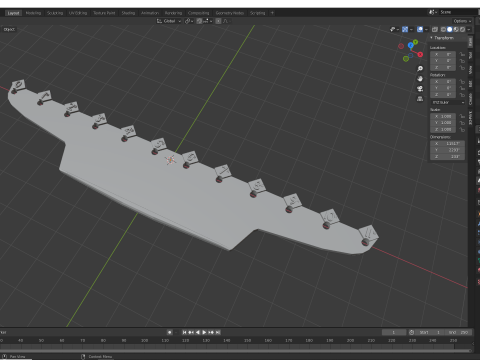Switch to the Sculpting workspace tab
The image size is (480, 360).
point(55,13)
